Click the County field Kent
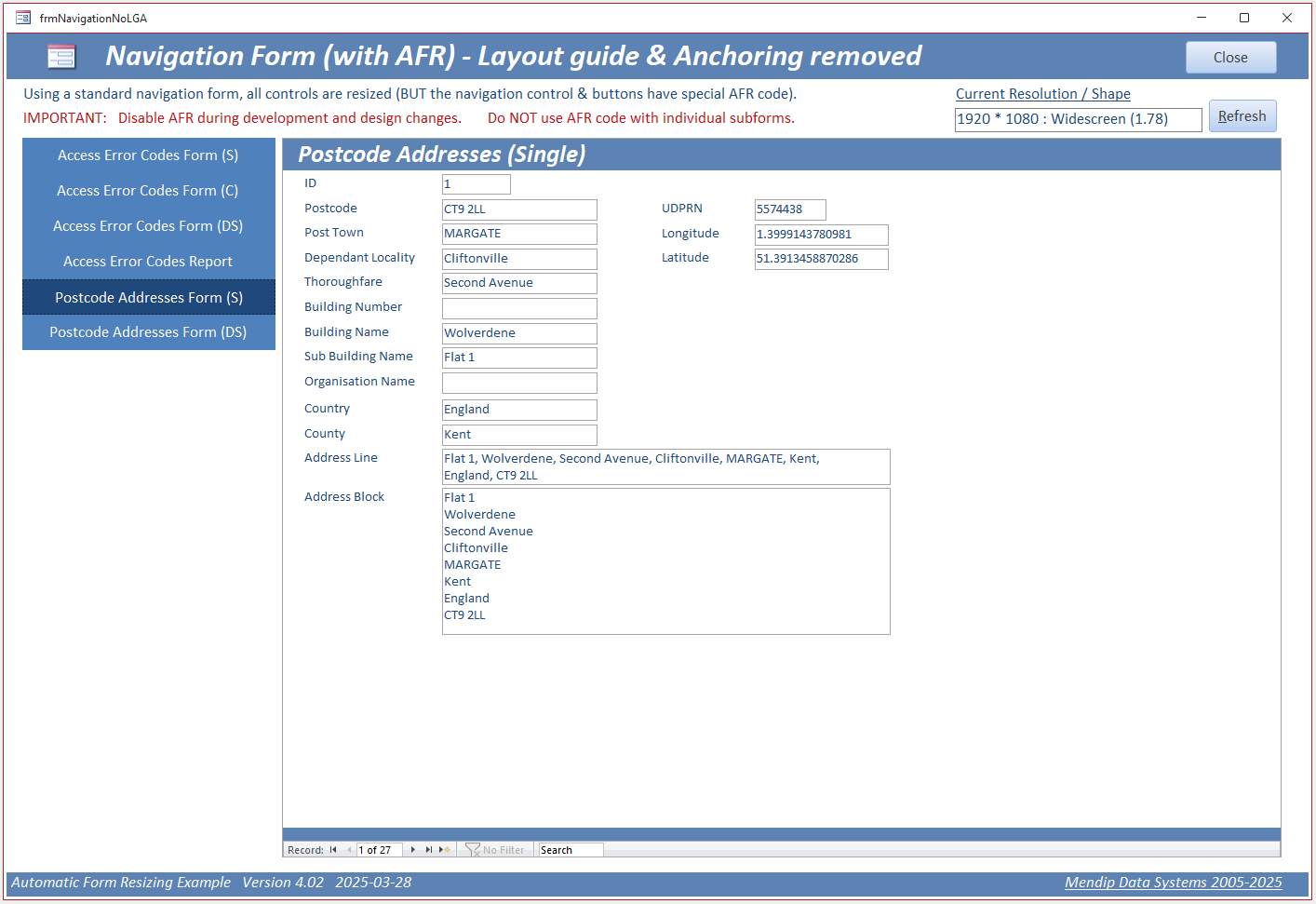Image resolution: width=1316 pixels, height=904 pixels. (519, 435)
